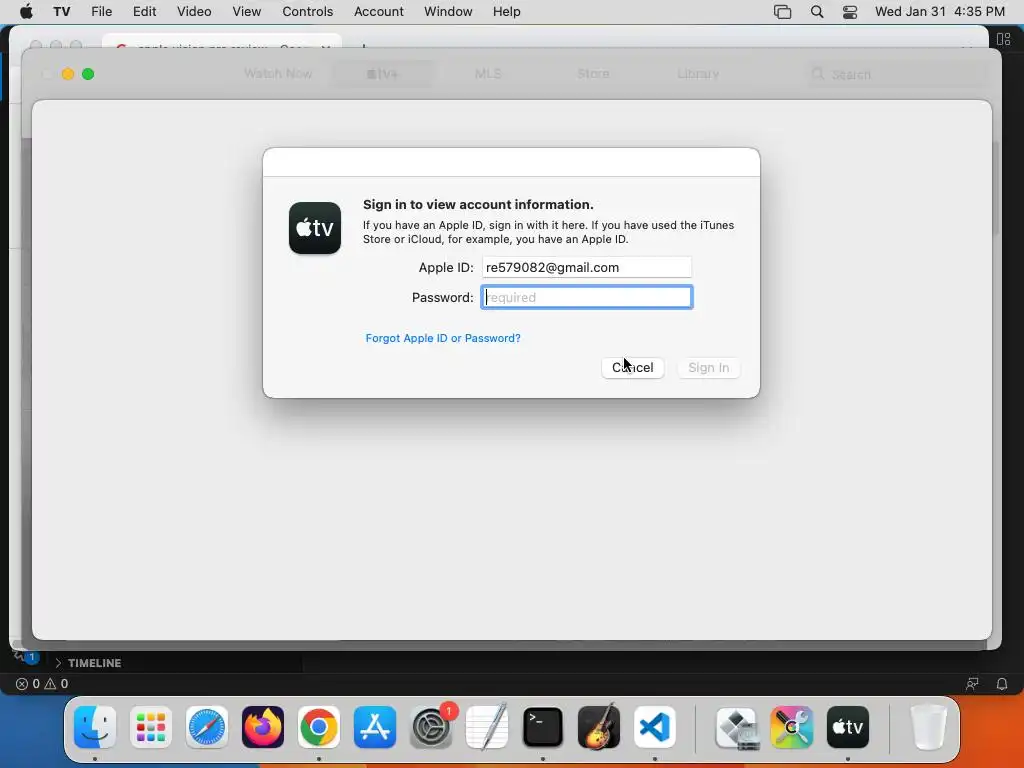Toggle VS Code layout icon at top right
Screen dimensions: 1024x768
pyautogui.click(x=1004, y=39)
